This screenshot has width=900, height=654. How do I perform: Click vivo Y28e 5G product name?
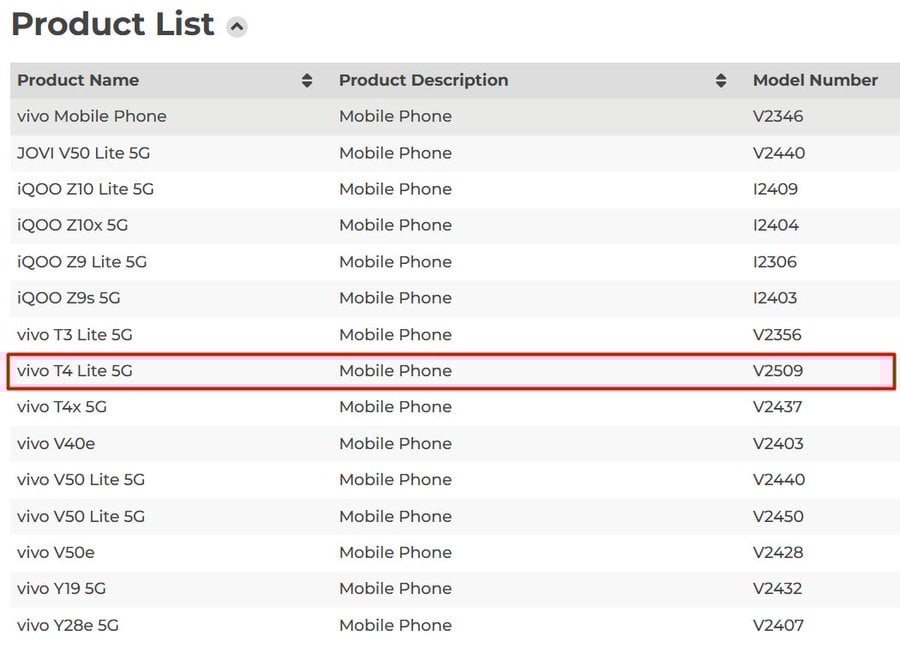click(68, 625)
